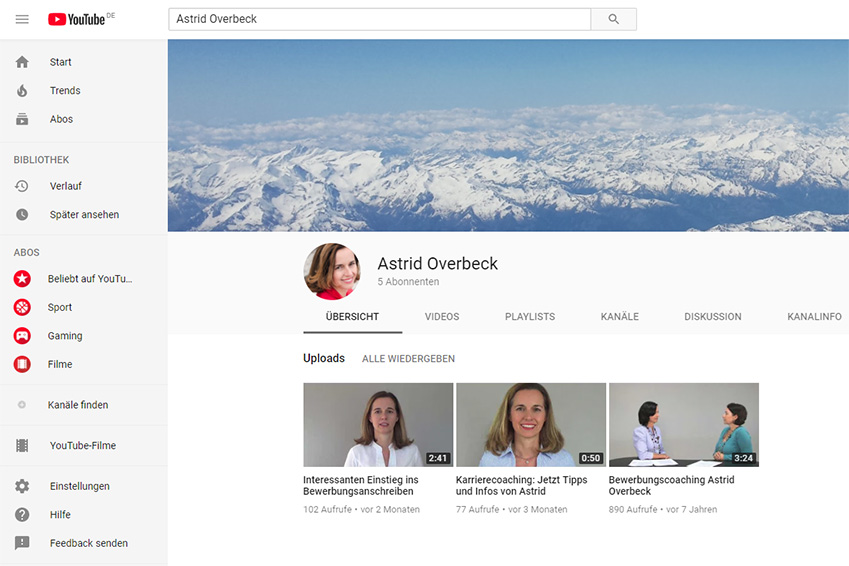This screenshot has height=566, width=849.
Task: Click the BIBLIOTHEK section header
Action: [41, 160]
